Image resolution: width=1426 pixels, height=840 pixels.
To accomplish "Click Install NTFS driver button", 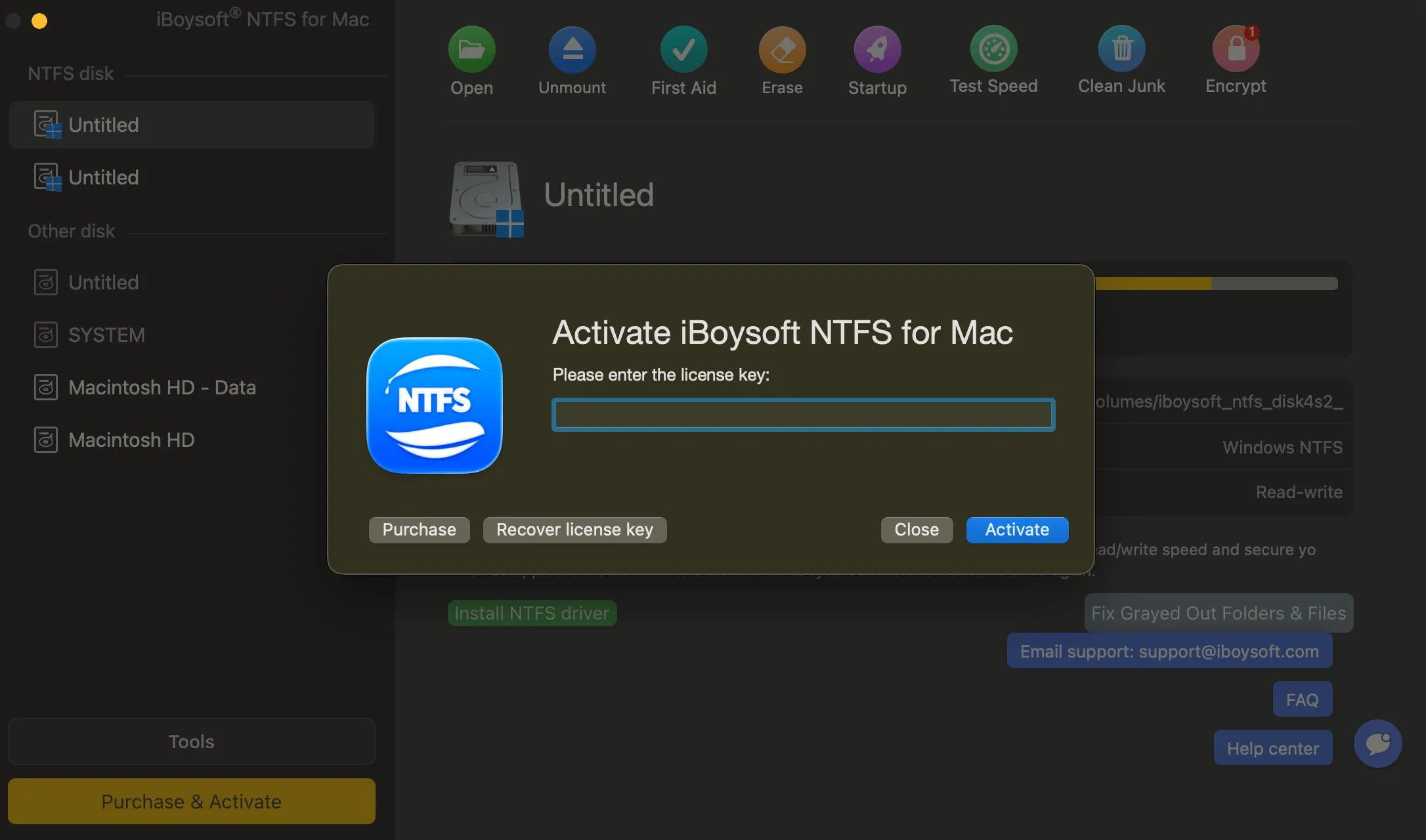I will 532,613.
